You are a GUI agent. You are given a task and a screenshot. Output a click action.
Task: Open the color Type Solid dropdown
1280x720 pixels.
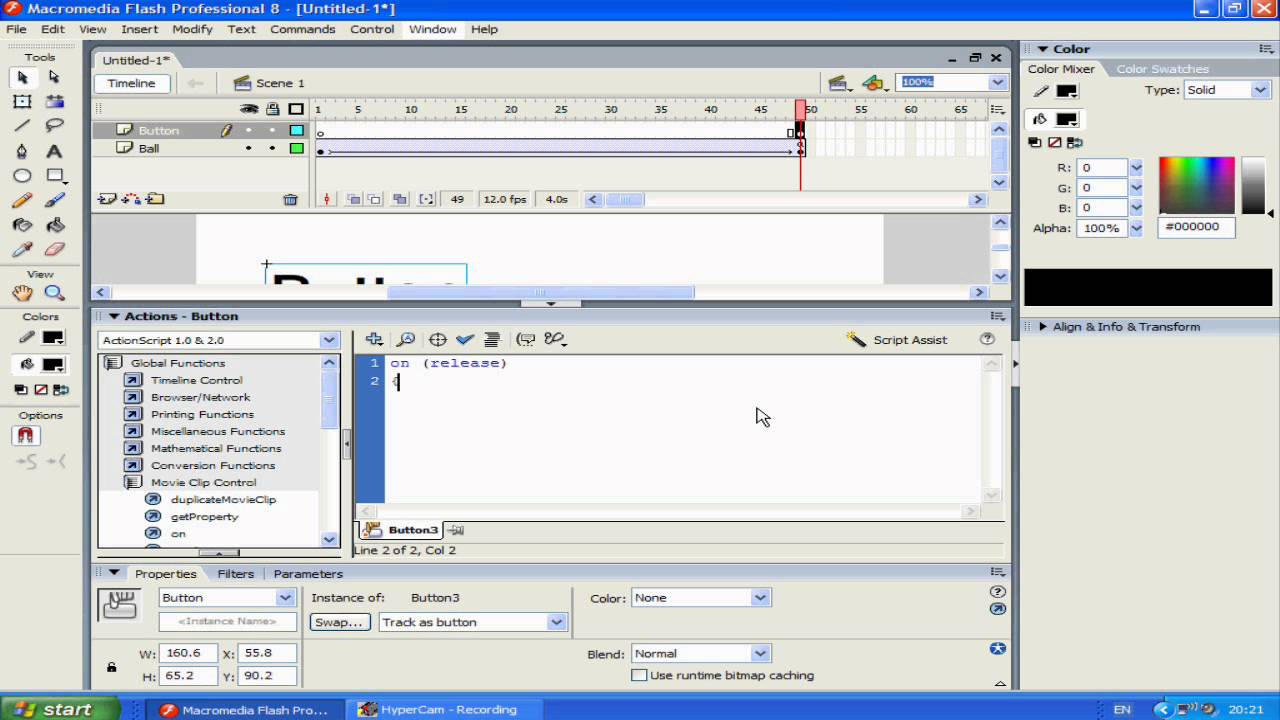[x=1259, y=89]
